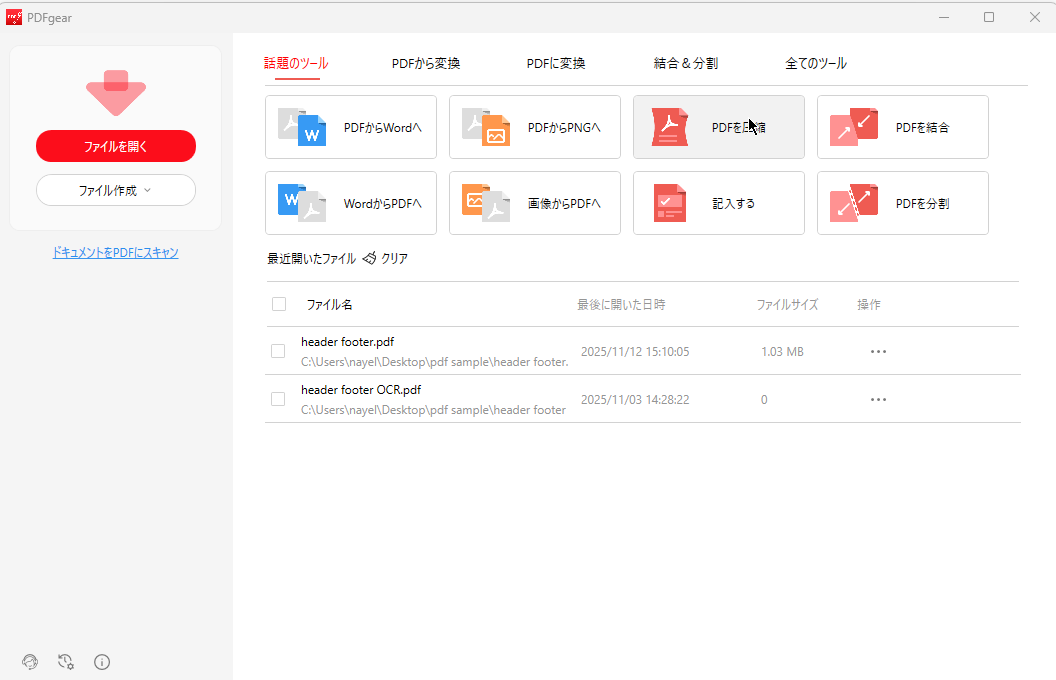Click the check-for-updates icon
Screen dimensions: 1056x680
(65, 661)
